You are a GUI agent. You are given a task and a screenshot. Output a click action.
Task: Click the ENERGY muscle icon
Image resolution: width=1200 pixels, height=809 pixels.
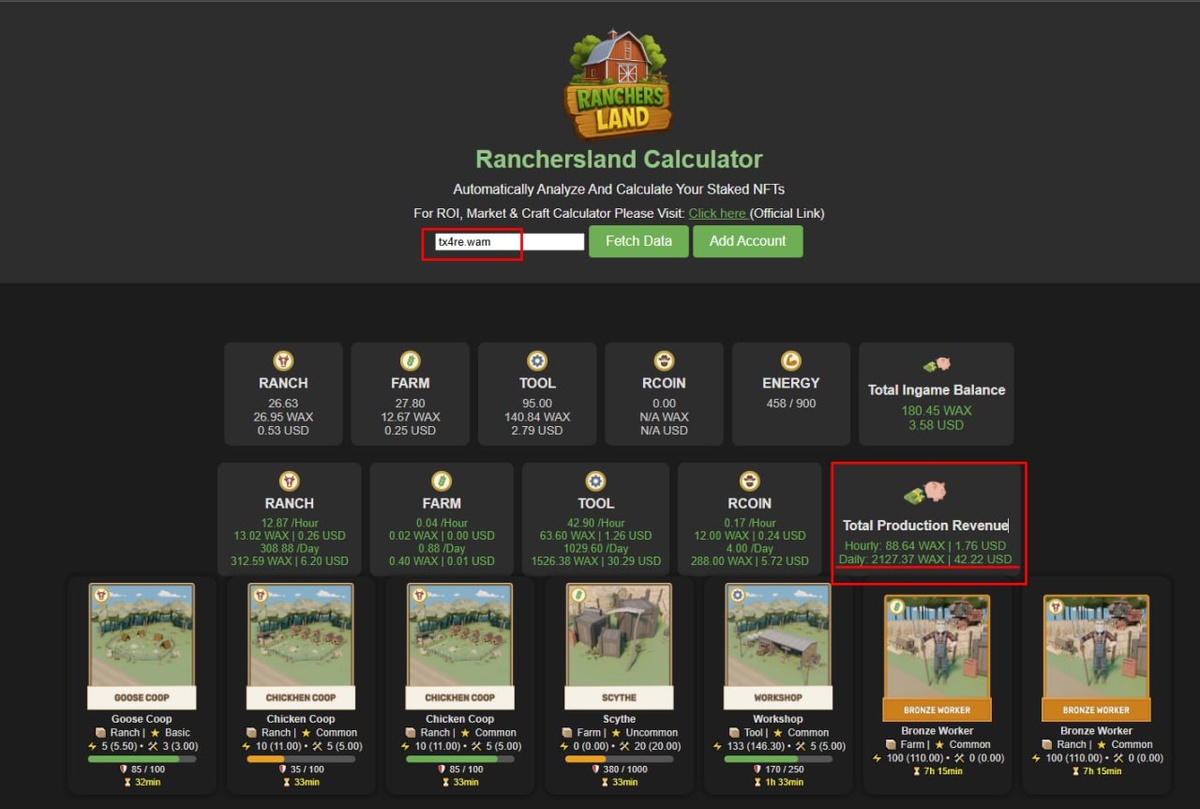pos(791,361)
